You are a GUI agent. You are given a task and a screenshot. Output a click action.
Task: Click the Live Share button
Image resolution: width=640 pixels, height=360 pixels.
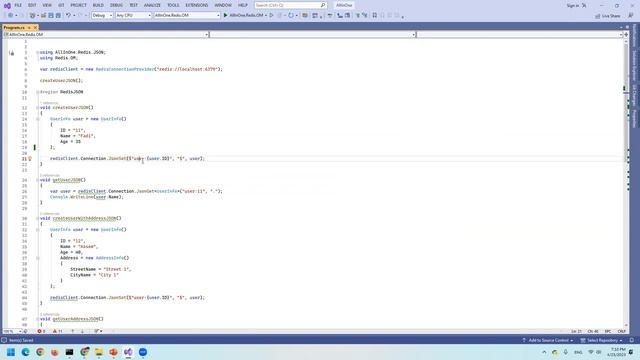[608, 16]
